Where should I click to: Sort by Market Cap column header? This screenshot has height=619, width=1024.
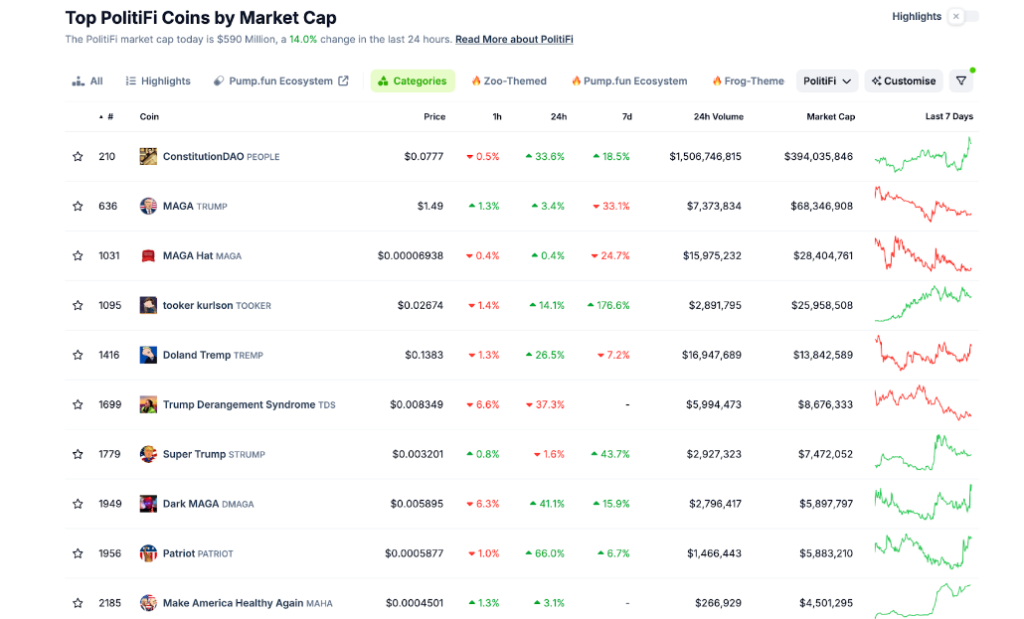(831, 117)
